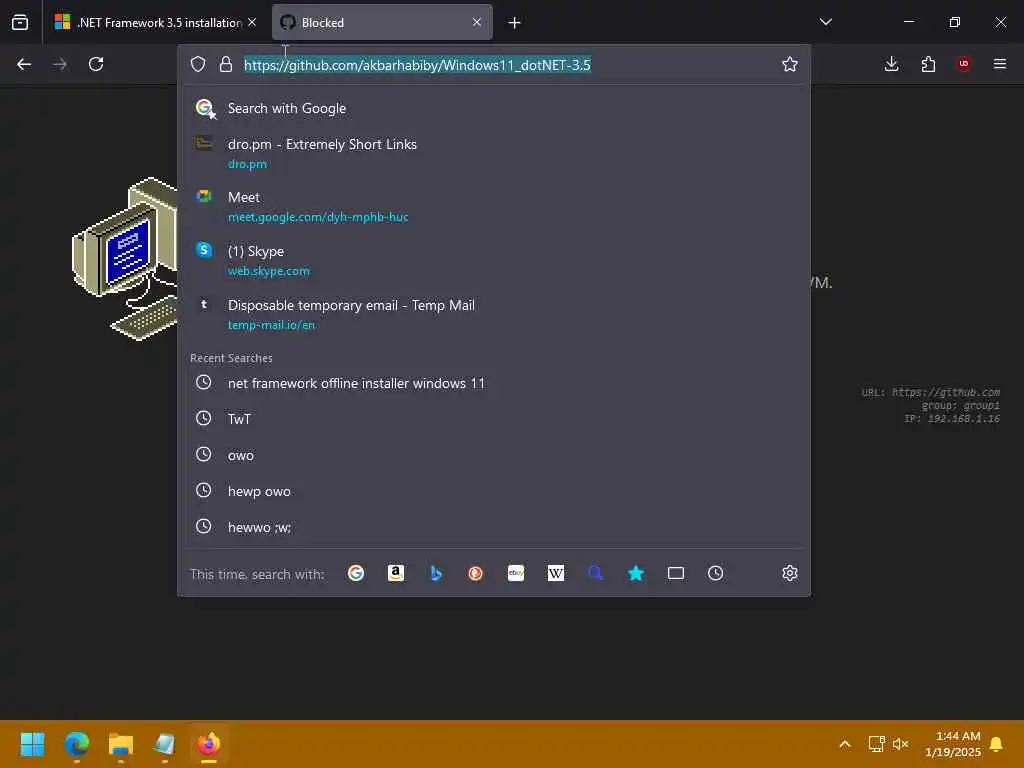Search this time with Amazon icon
1024x768 pixels.
click(396, 573)
